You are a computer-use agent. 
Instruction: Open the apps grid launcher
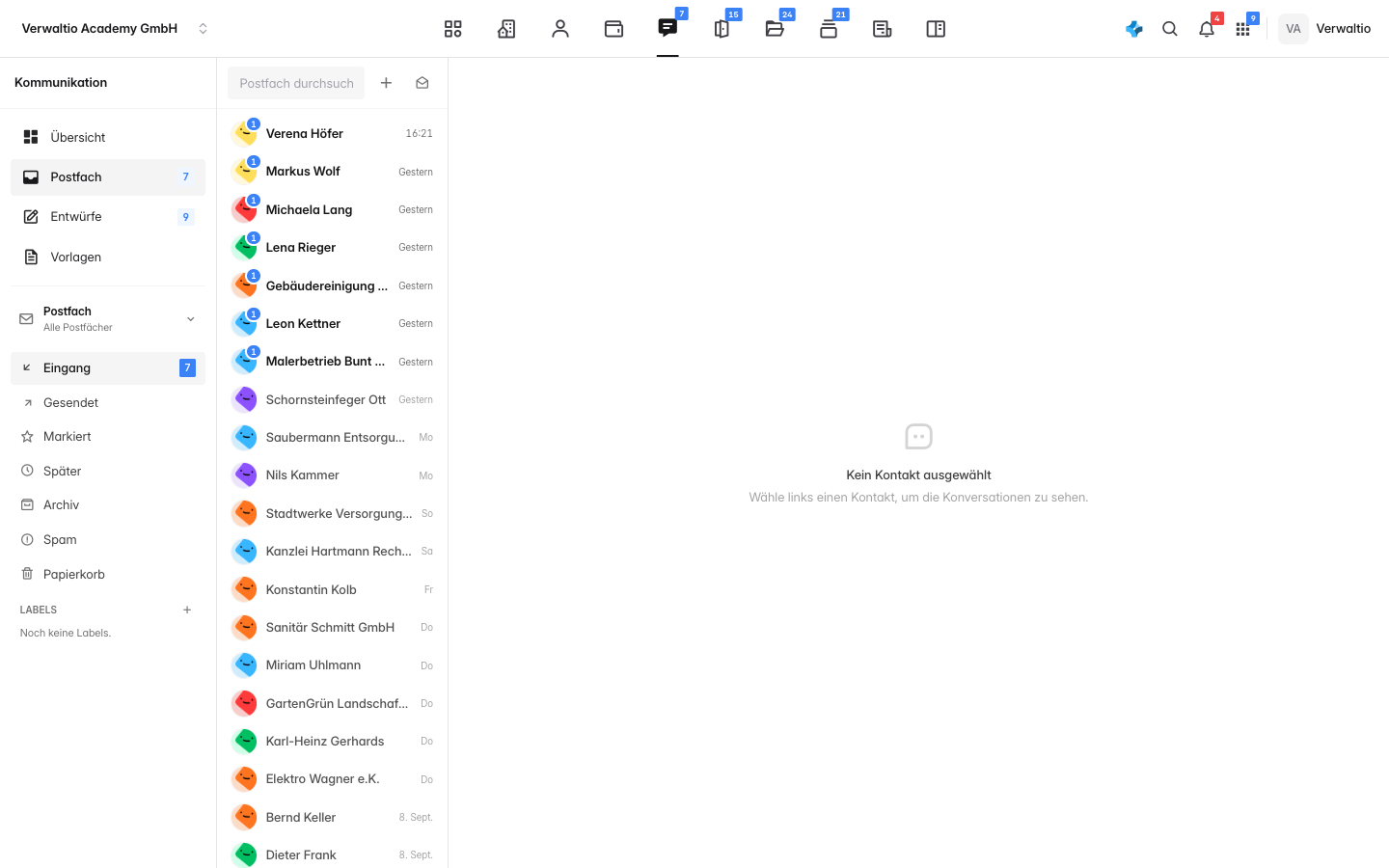tap(1242, 29)
